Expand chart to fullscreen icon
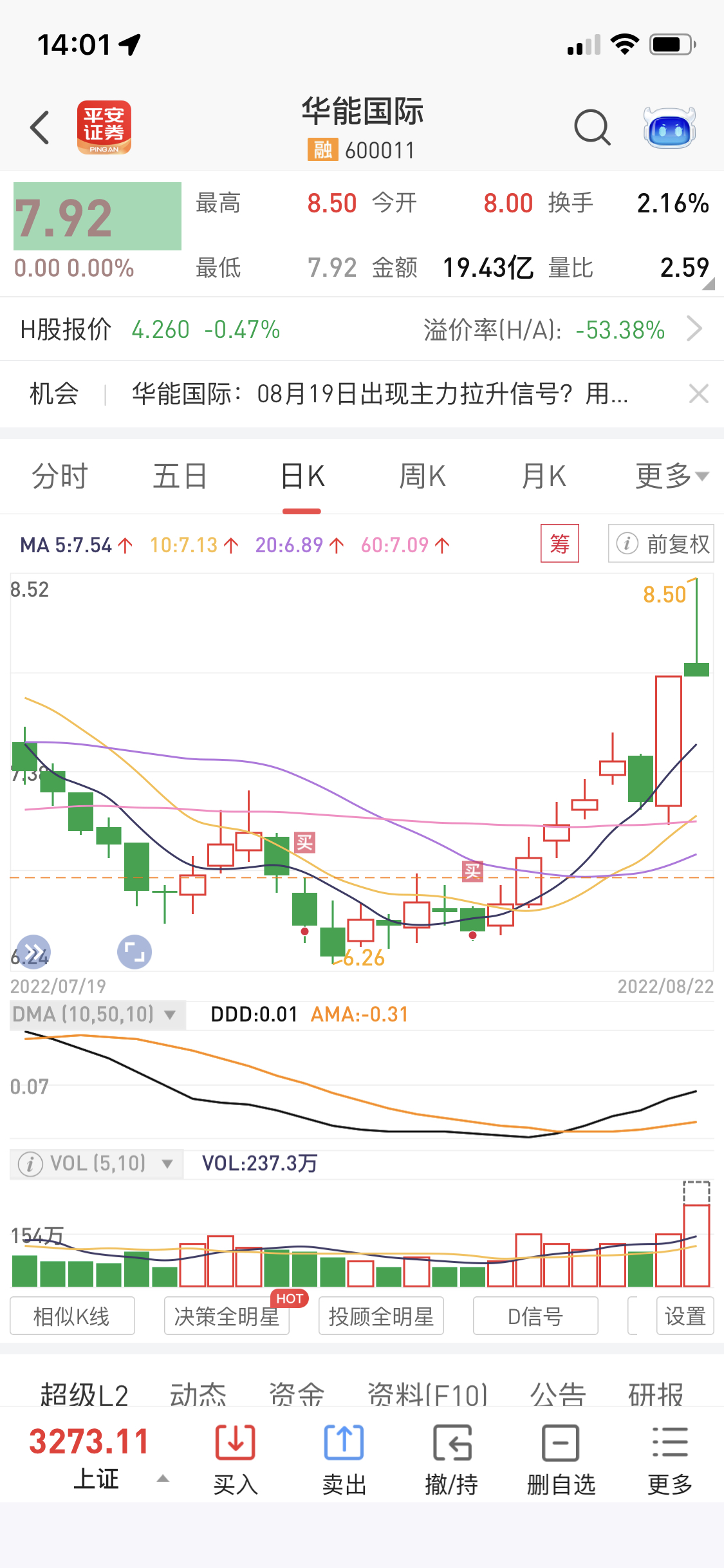Screen dimensions: 724x1568 [x=135, y=952]
